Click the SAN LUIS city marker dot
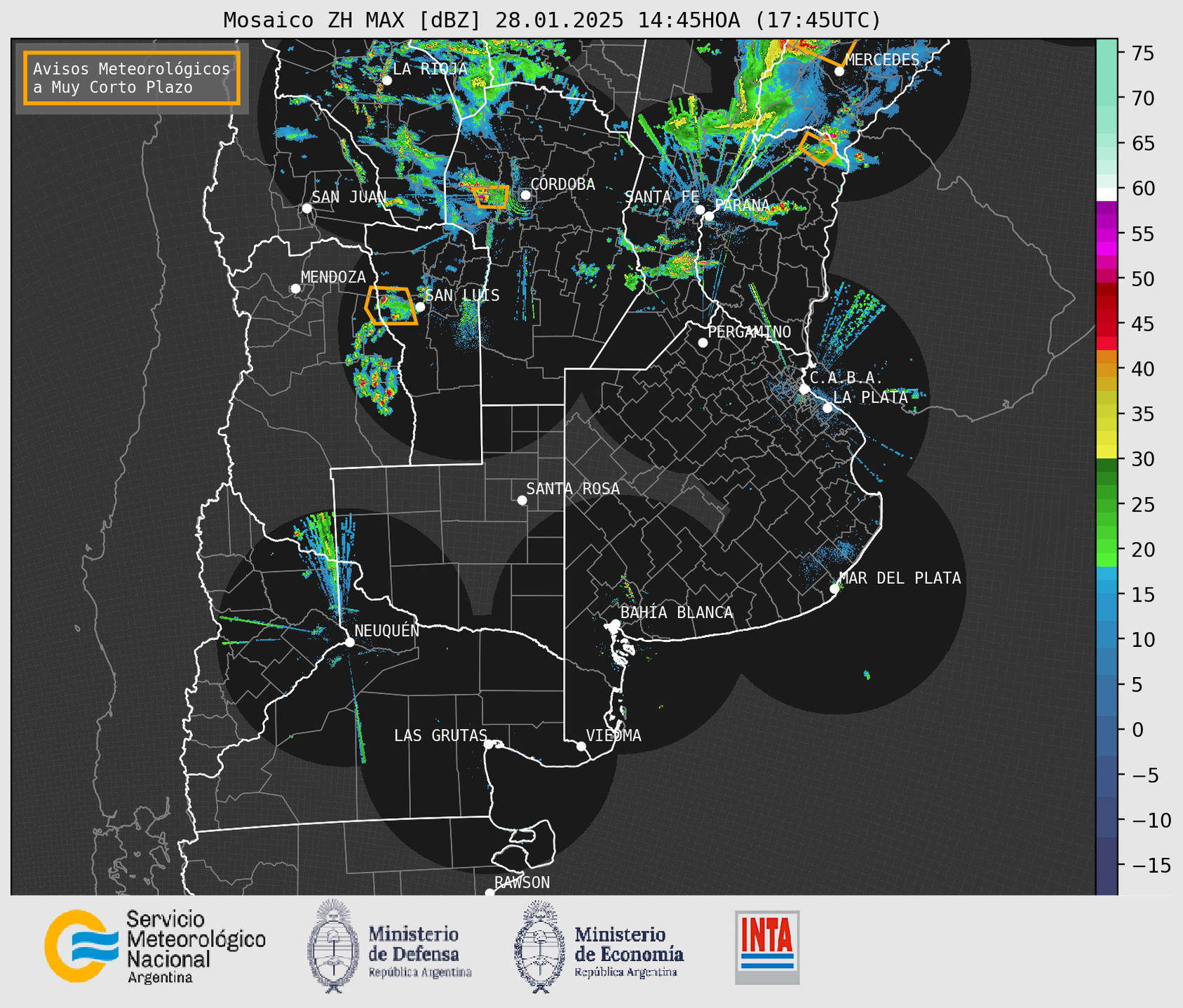 (x=420, y=307)
